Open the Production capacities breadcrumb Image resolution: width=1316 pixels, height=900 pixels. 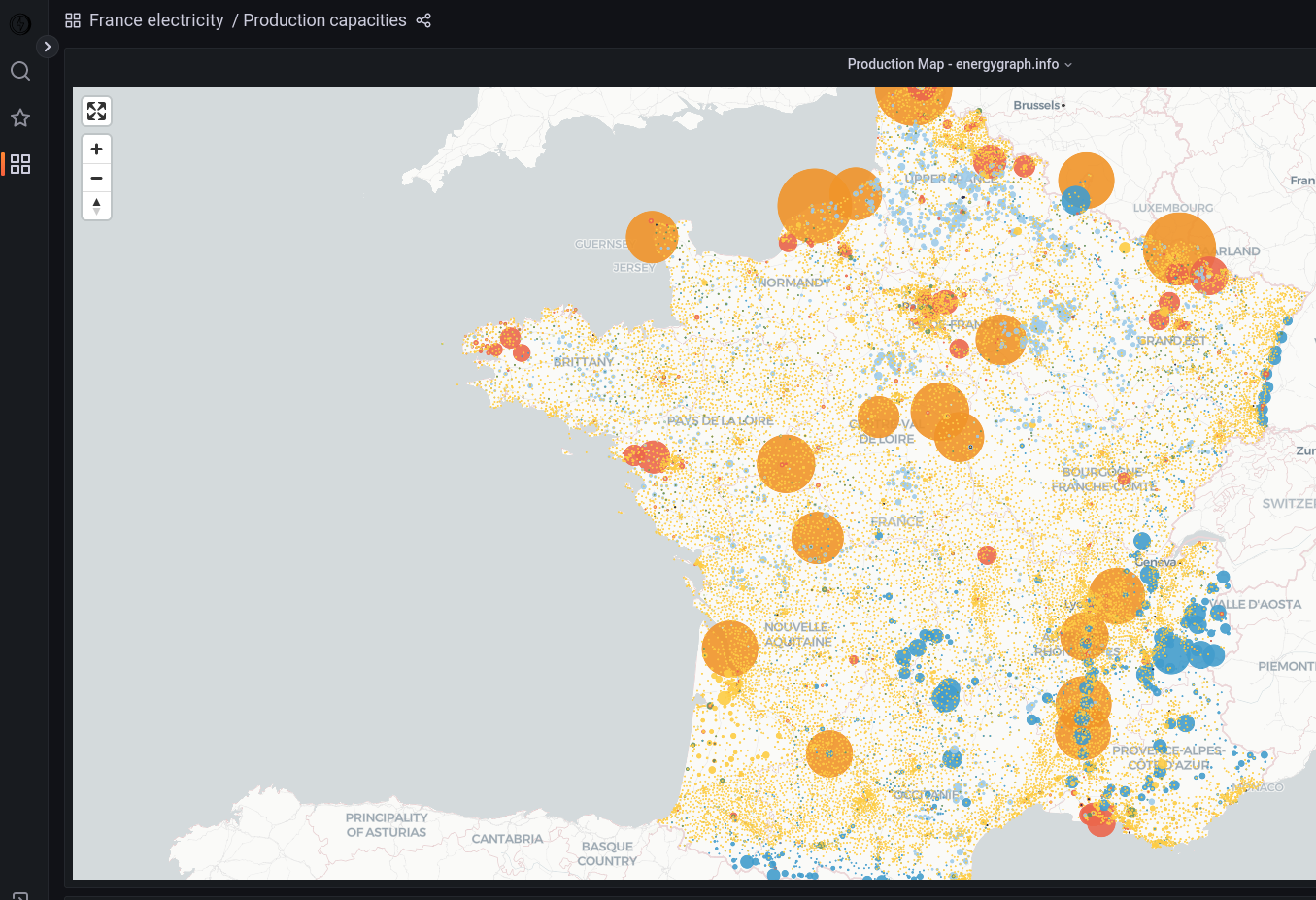pyautogui.click(x=324, y=20)
